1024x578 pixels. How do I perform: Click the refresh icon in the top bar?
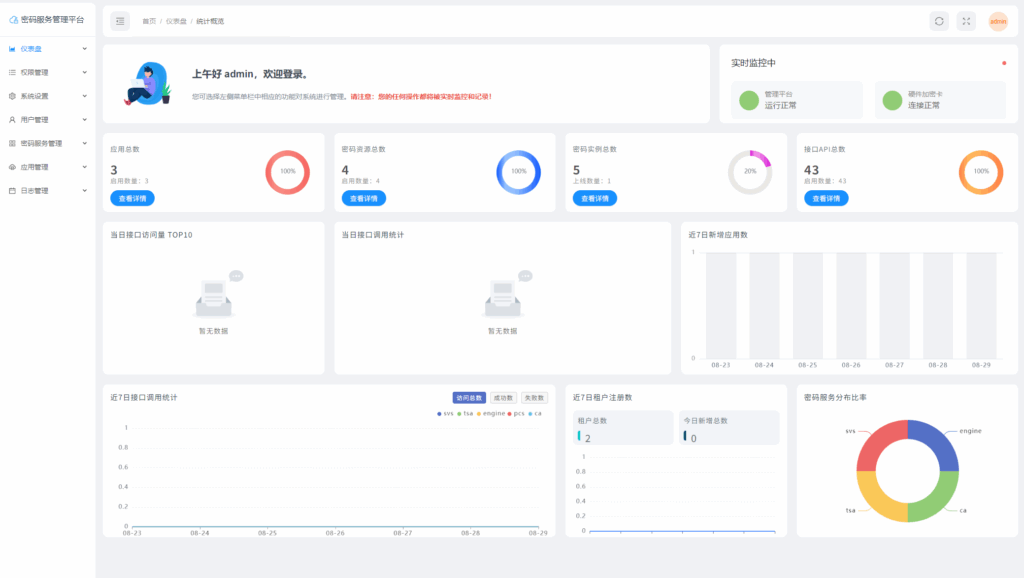coord(939,21)
